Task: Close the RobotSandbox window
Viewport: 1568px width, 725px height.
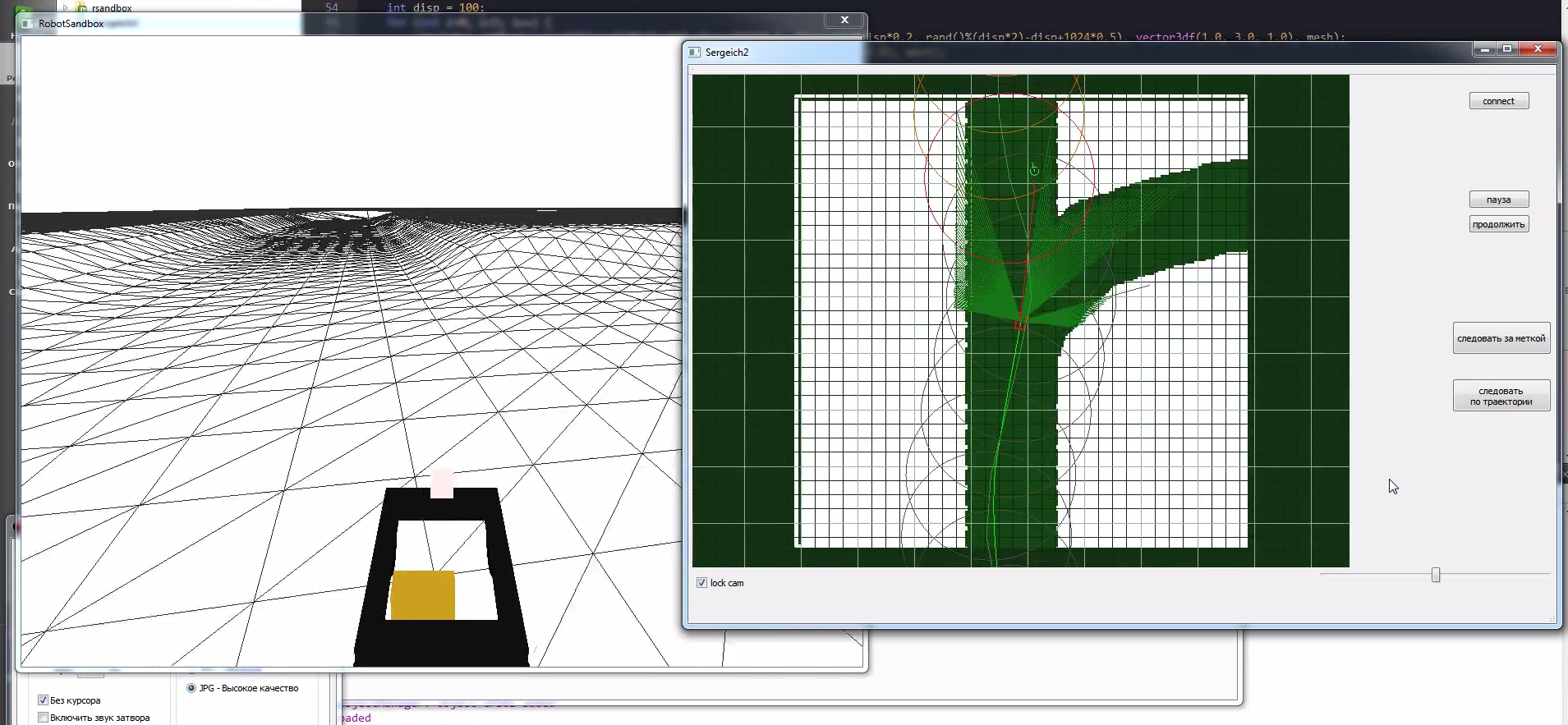Action: coord(844,20)
